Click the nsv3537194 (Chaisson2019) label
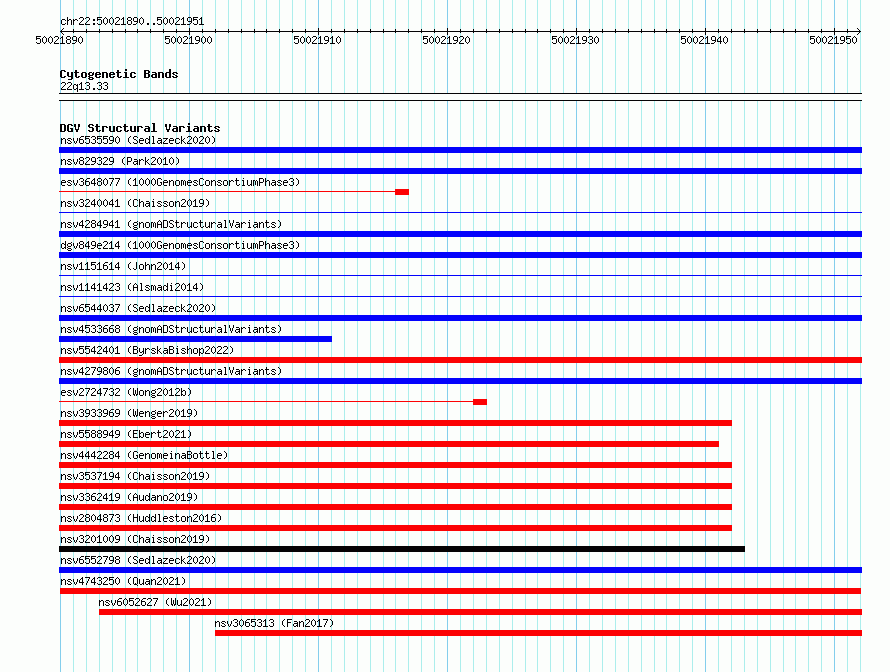The height and width of the screenshot is (672, 890). click(x=135, y=476)
